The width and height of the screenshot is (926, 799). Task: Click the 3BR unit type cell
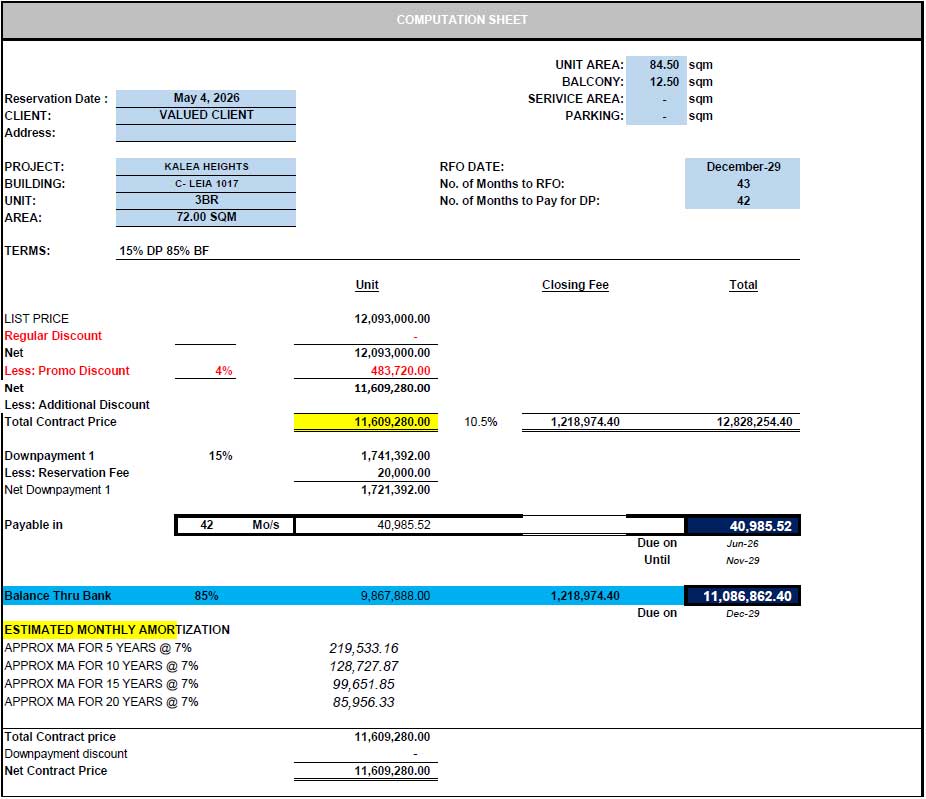(x=206, y=201)
